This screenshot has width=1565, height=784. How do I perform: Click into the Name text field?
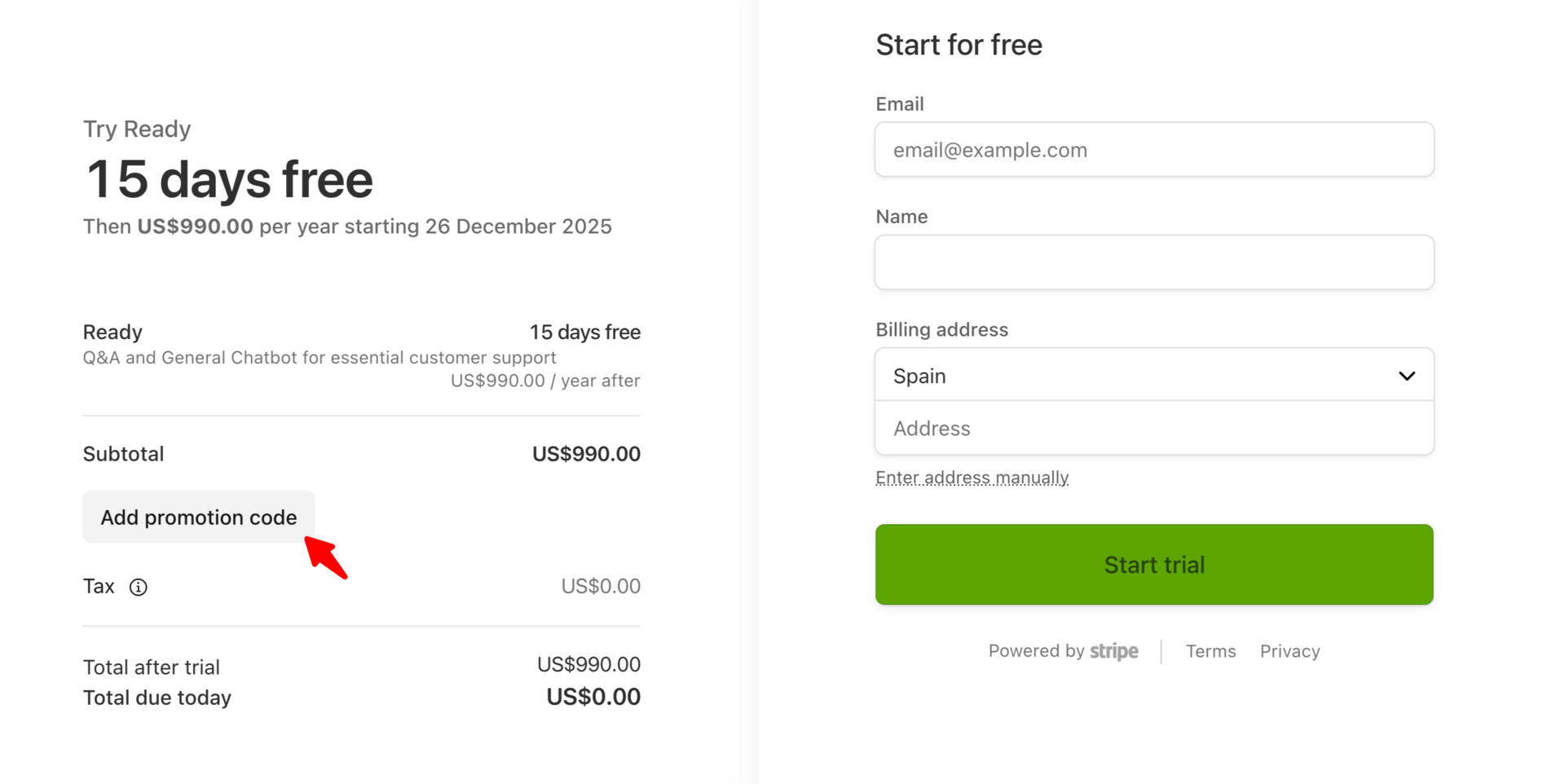[1153, 262]
